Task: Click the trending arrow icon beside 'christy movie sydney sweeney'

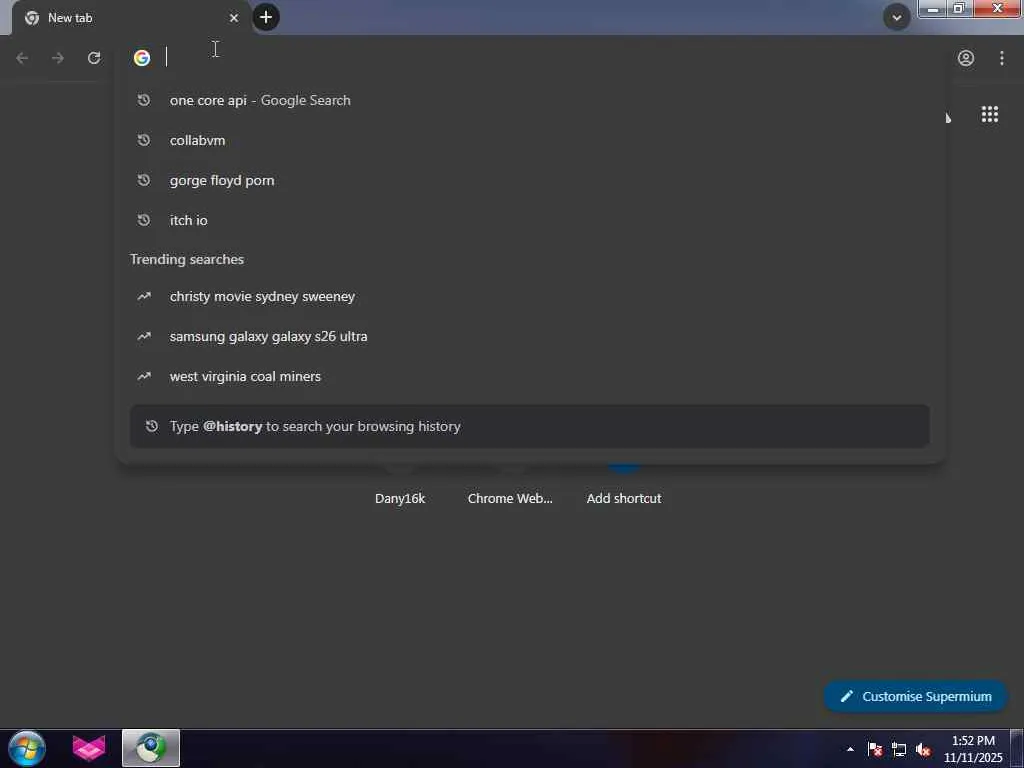Action: point(144,296)
